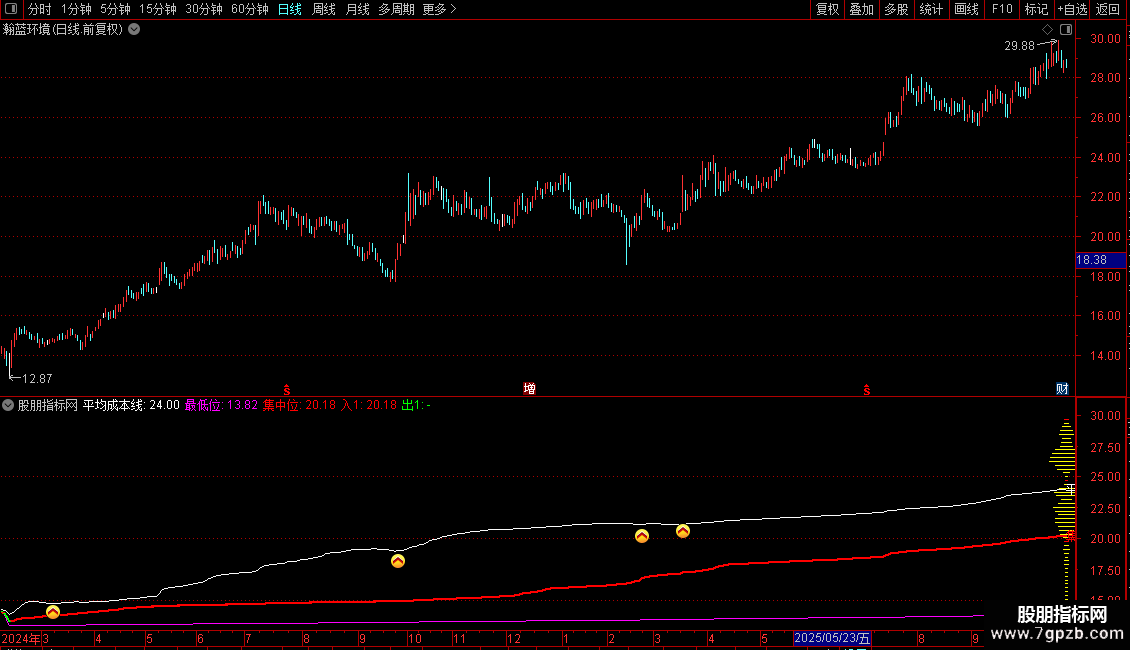Click 叠加 to overlay another stock
The height and width of the screenshot is (650, 1130).
click(x=861, y=9)
